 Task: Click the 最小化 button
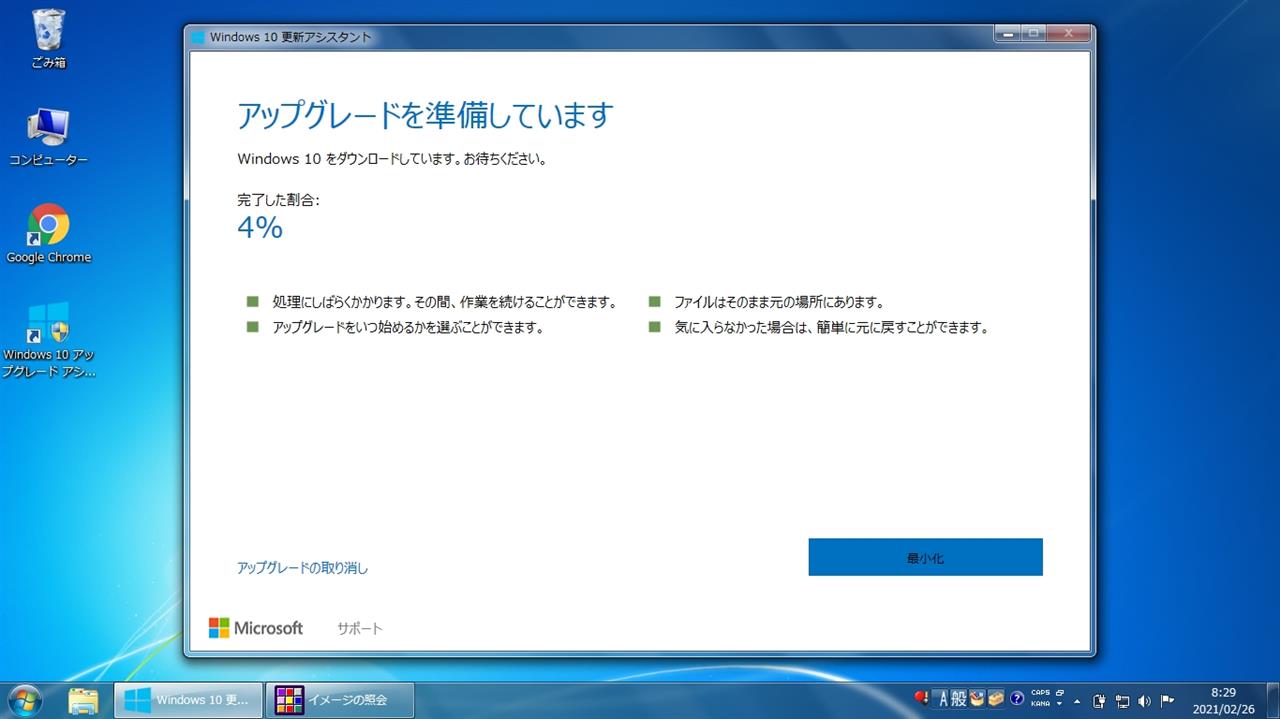[x=925, y=557]
